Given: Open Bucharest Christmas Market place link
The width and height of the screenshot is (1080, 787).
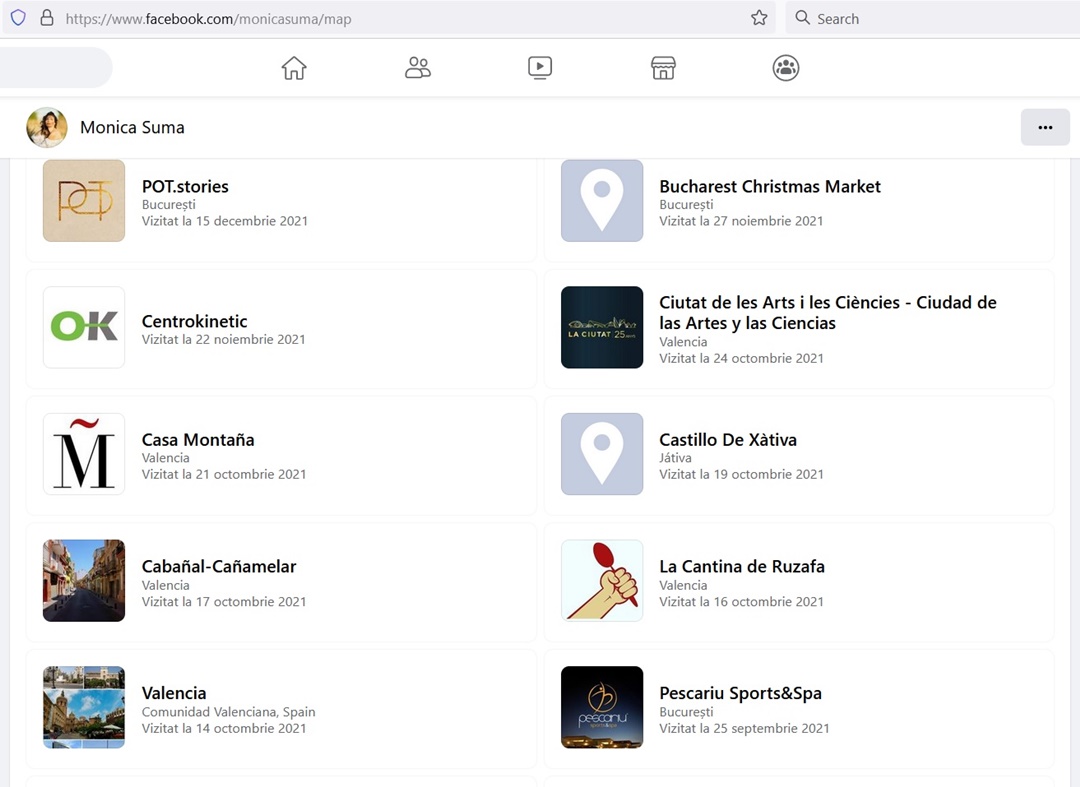Looking at the screenshot, I should (770, 186).
